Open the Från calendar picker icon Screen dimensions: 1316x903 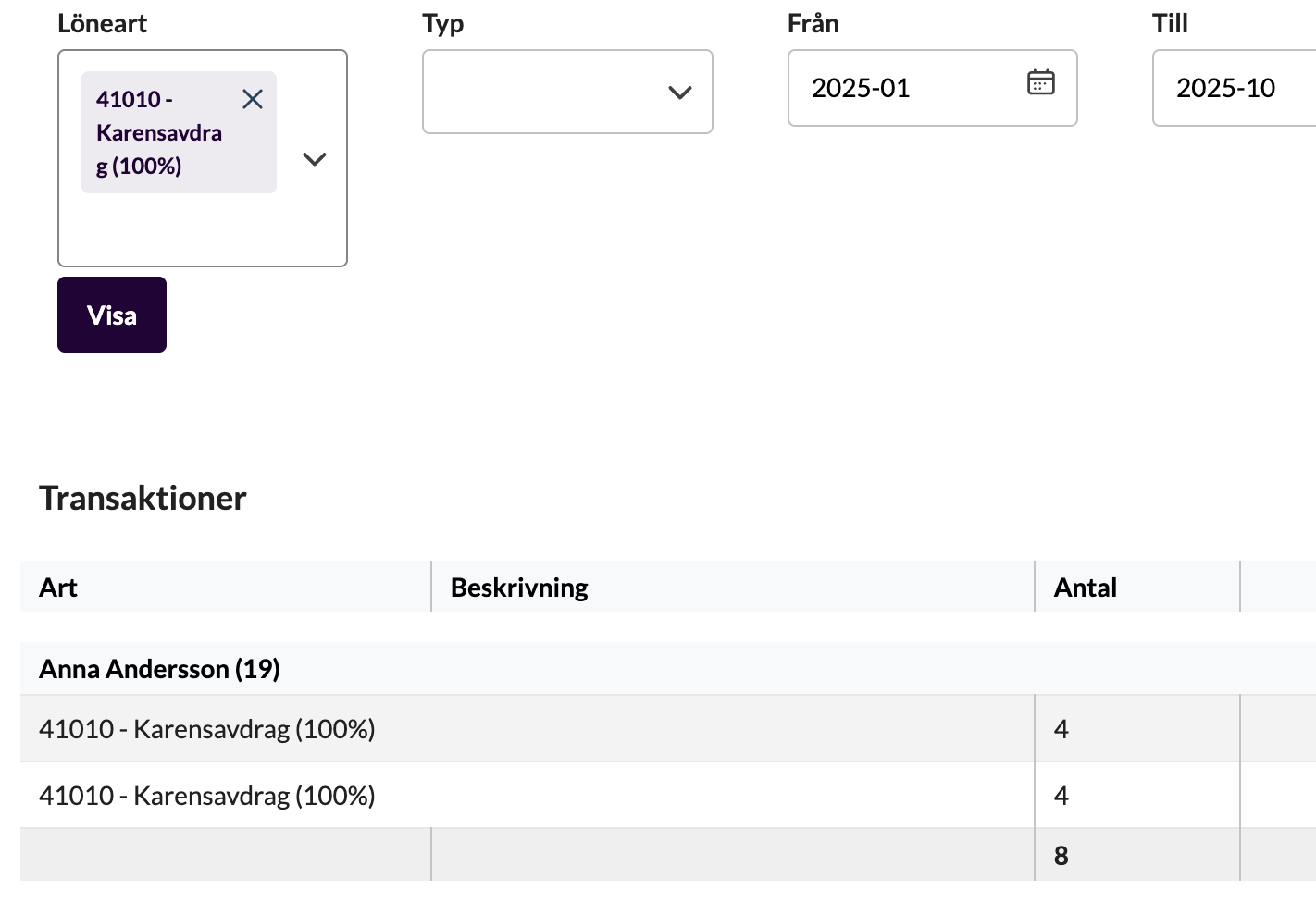(x=1041, y=82)
